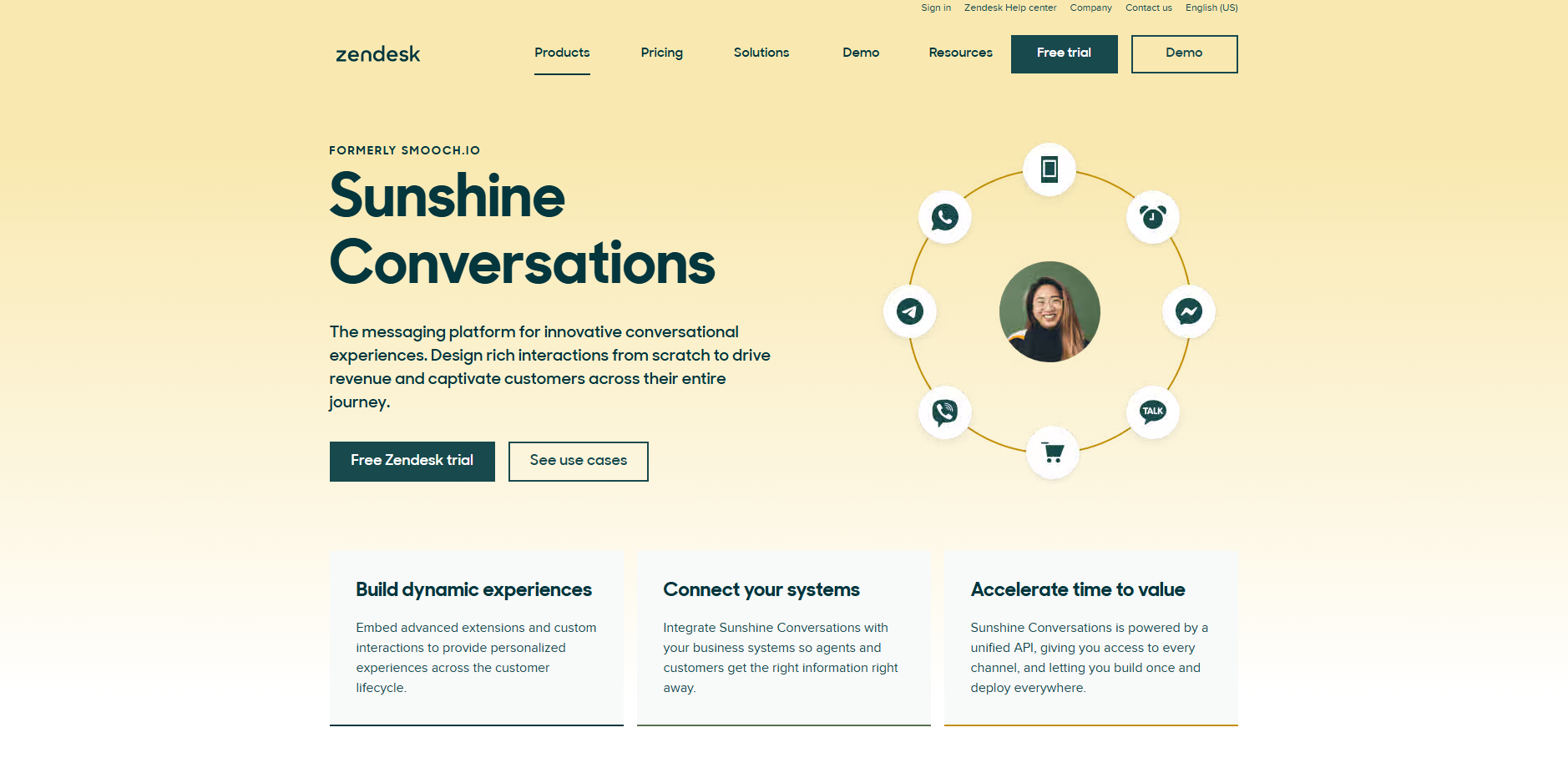This screenshot has width=1568, height=768.
Task: Click the alarm clock icon
Action: (x=1153, y=217)
